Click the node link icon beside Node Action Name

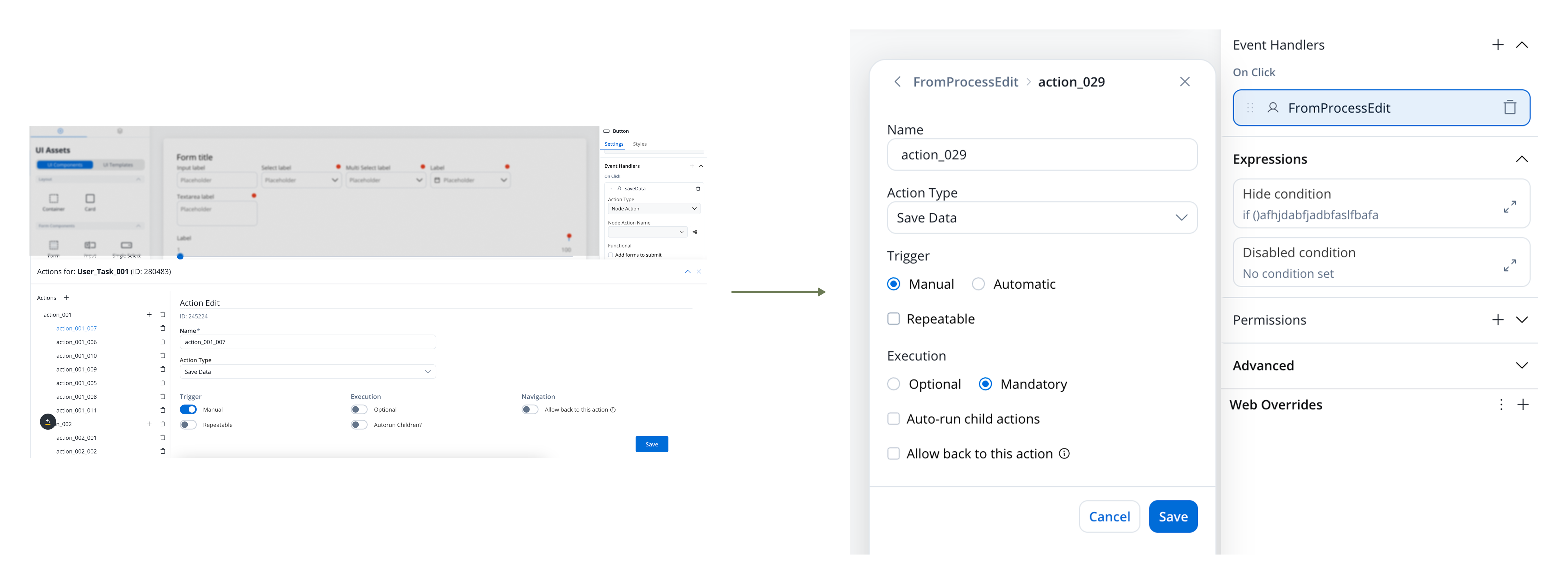tap(695, 232)
